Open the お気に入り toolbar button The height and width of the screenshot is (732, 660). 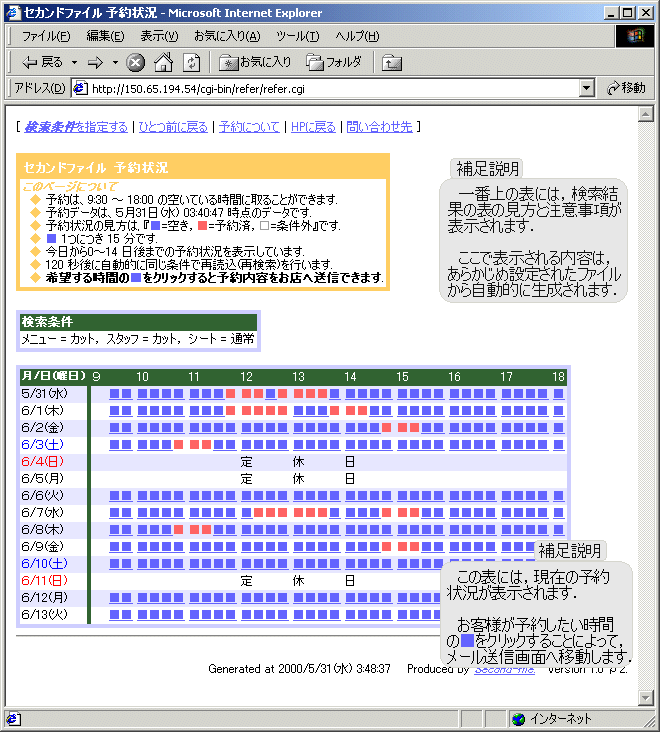point(255,62)
